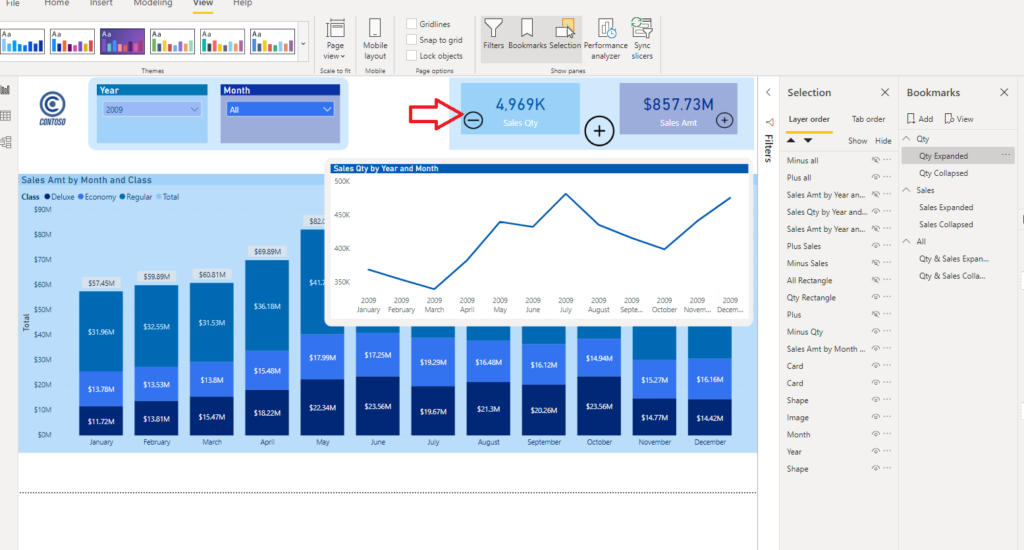Open the Performance analyzer
1024x550 pixels.
click(x=605, y=39)
